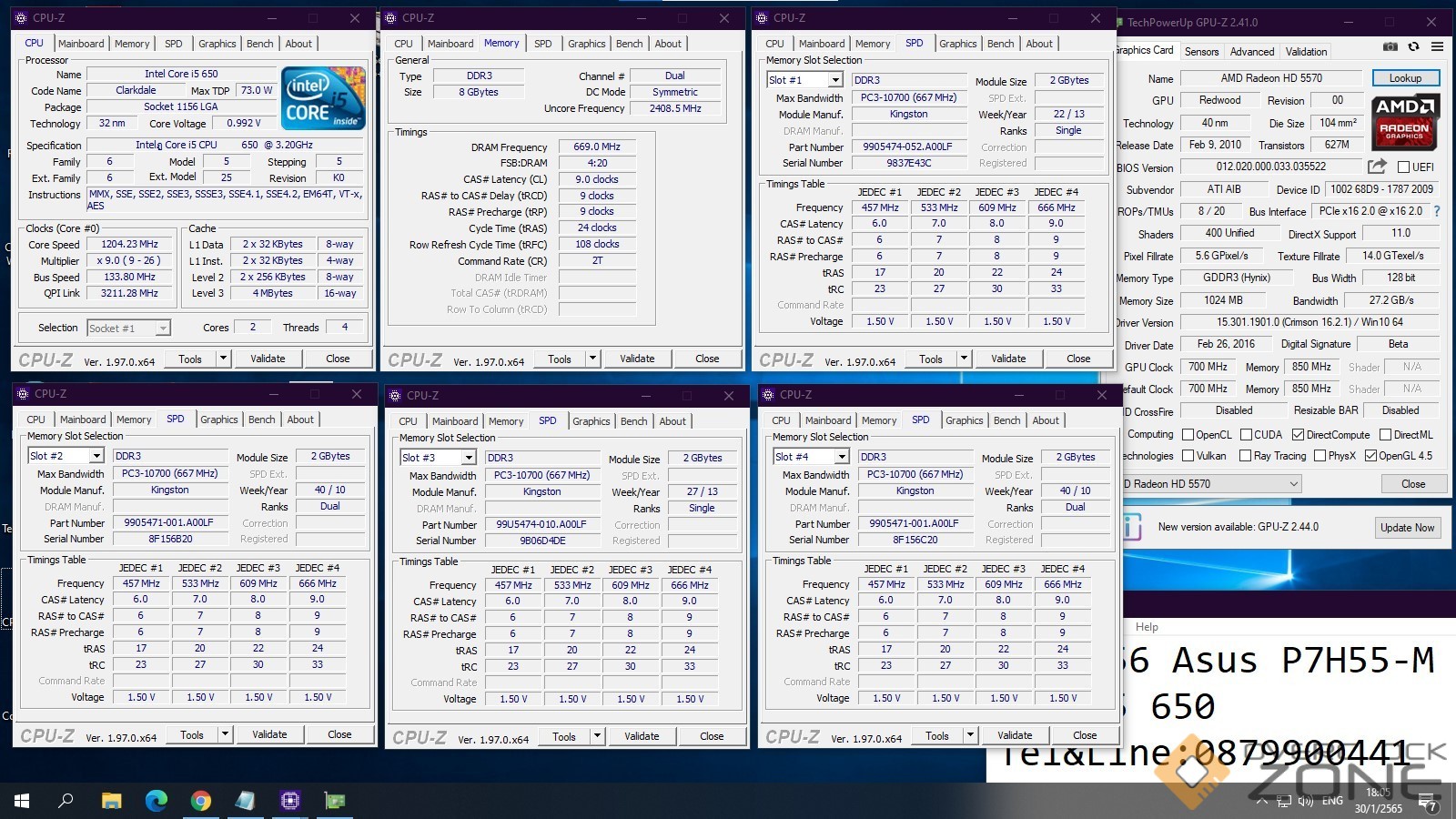Toggle the UEFI checkbox
The image size is (1456, 819).
pos(1403,167)
